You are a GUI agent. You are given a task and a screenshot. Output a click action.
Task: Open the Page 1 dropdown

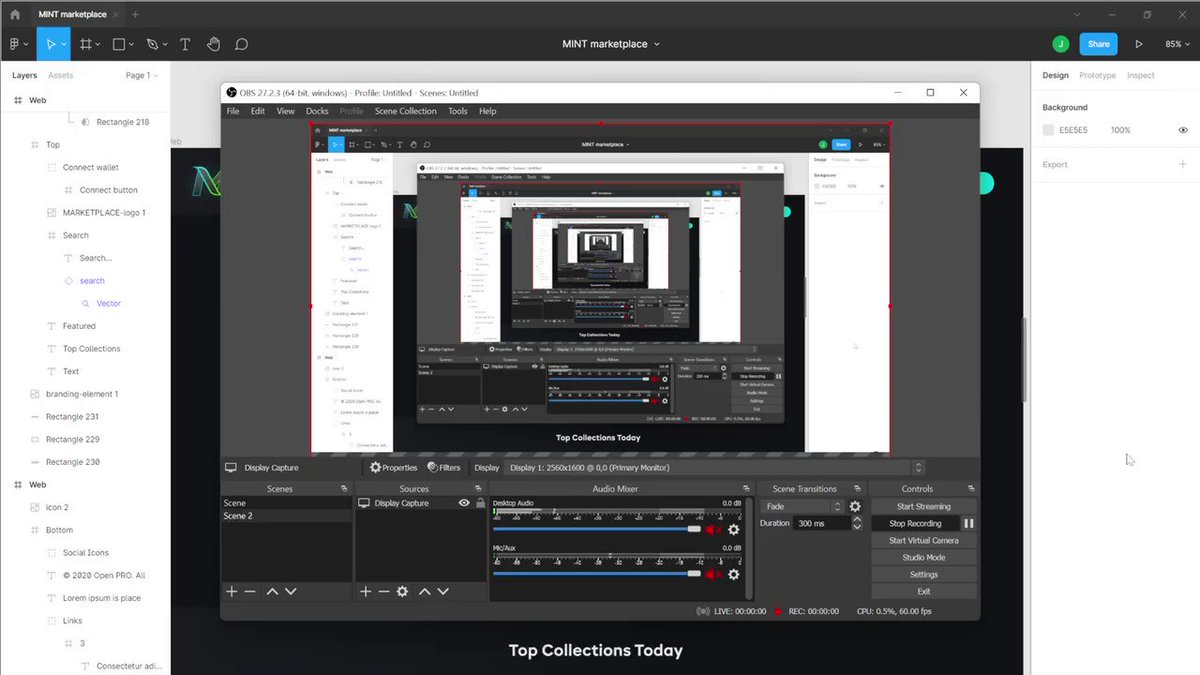141,75
